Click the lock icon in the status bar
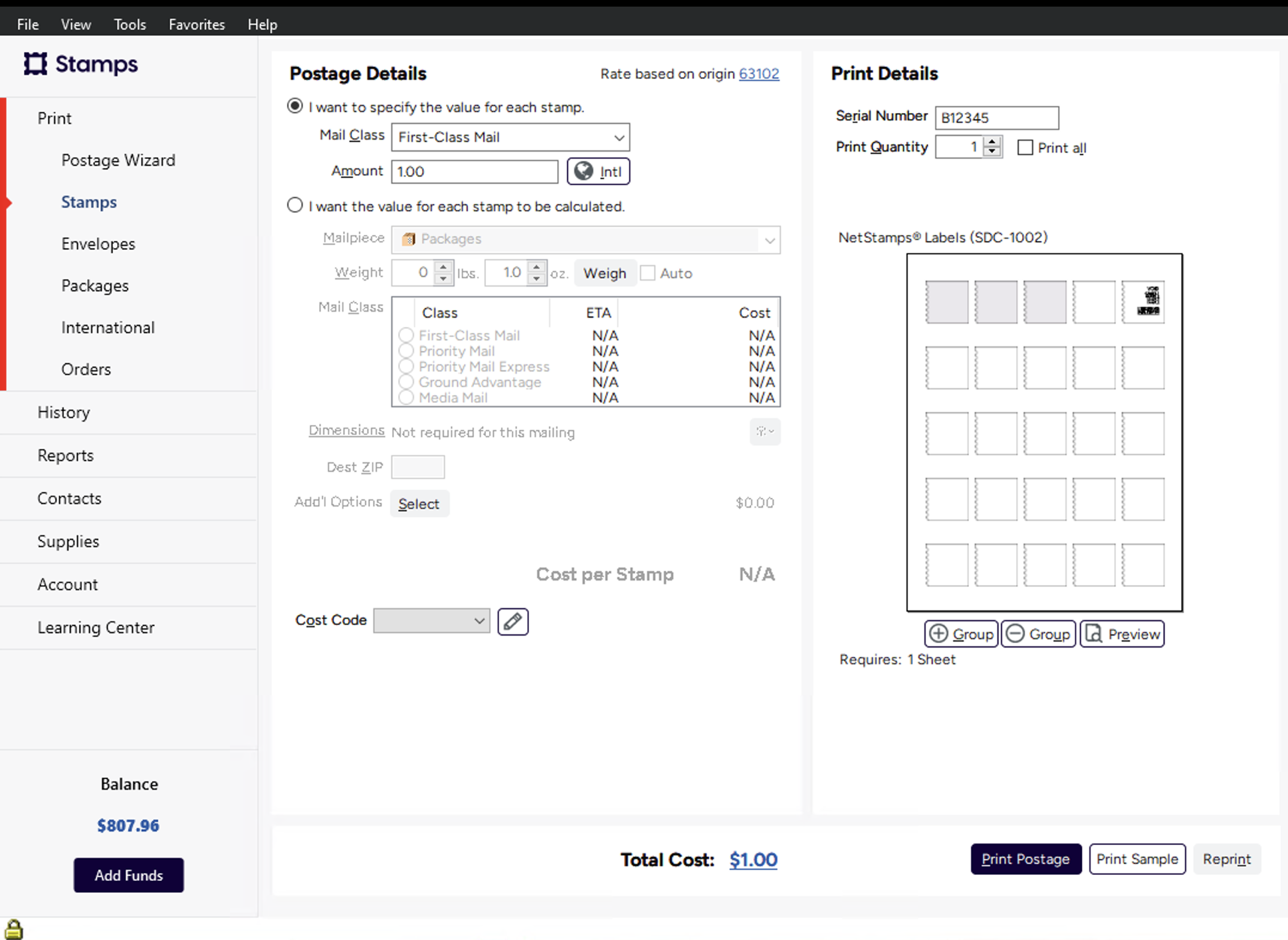 click(13, 929)
